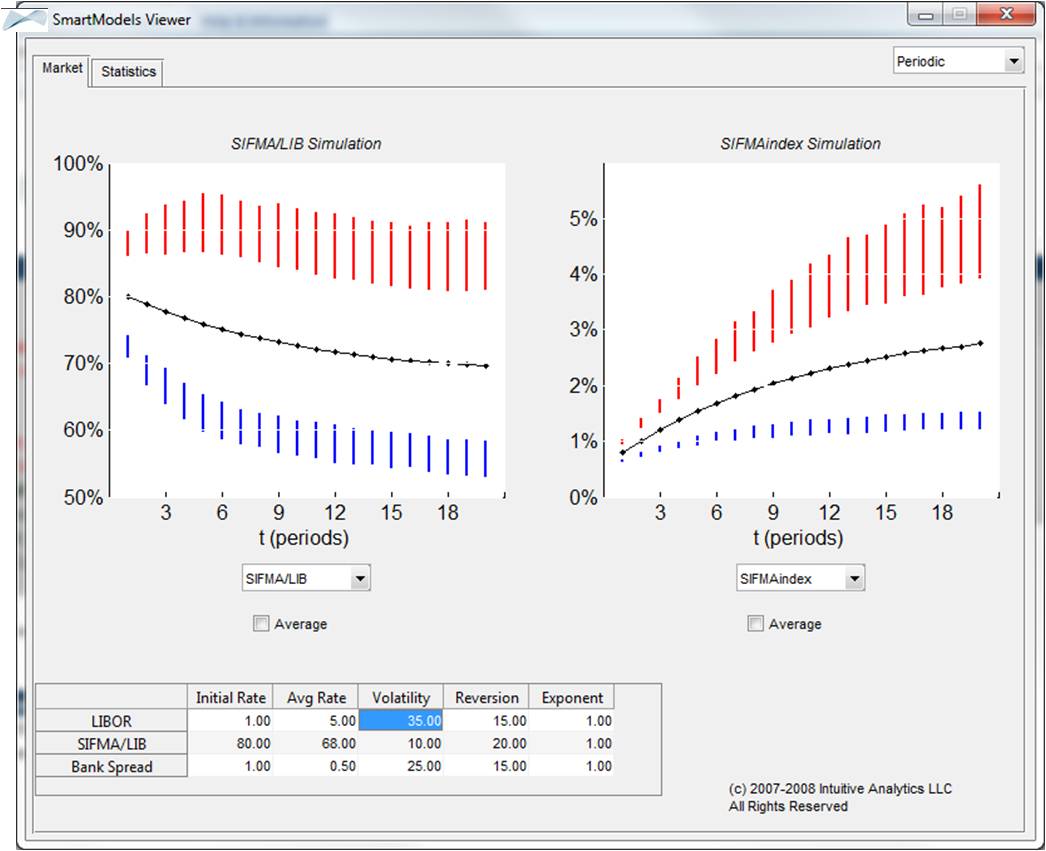Click the SmartModels Viewer app icon
Viewport: 1046px width, 851px height.
(25, 18)
